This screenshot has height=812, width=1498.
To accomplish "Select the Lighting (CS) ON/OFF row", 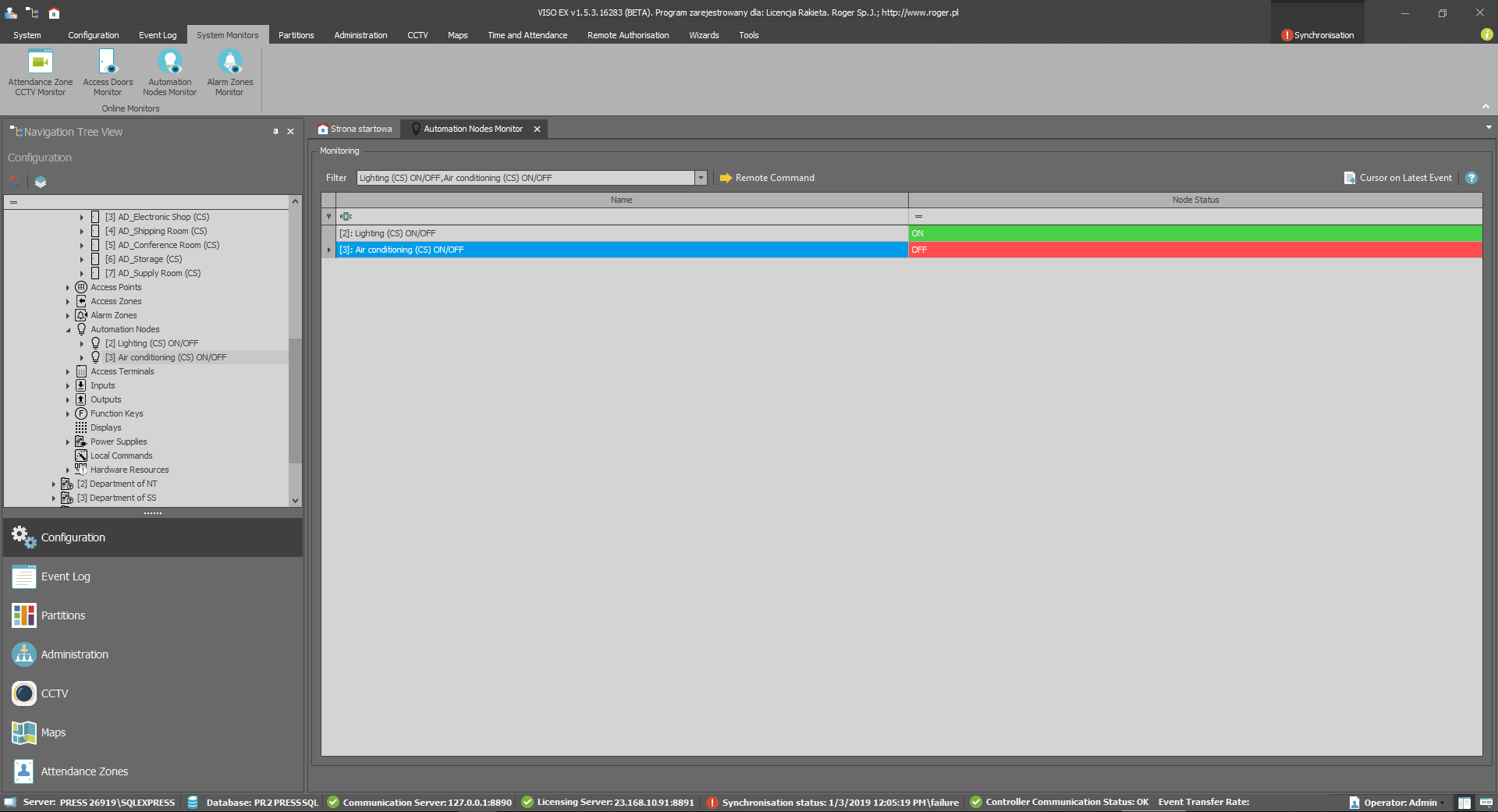I will pos(621,233).
